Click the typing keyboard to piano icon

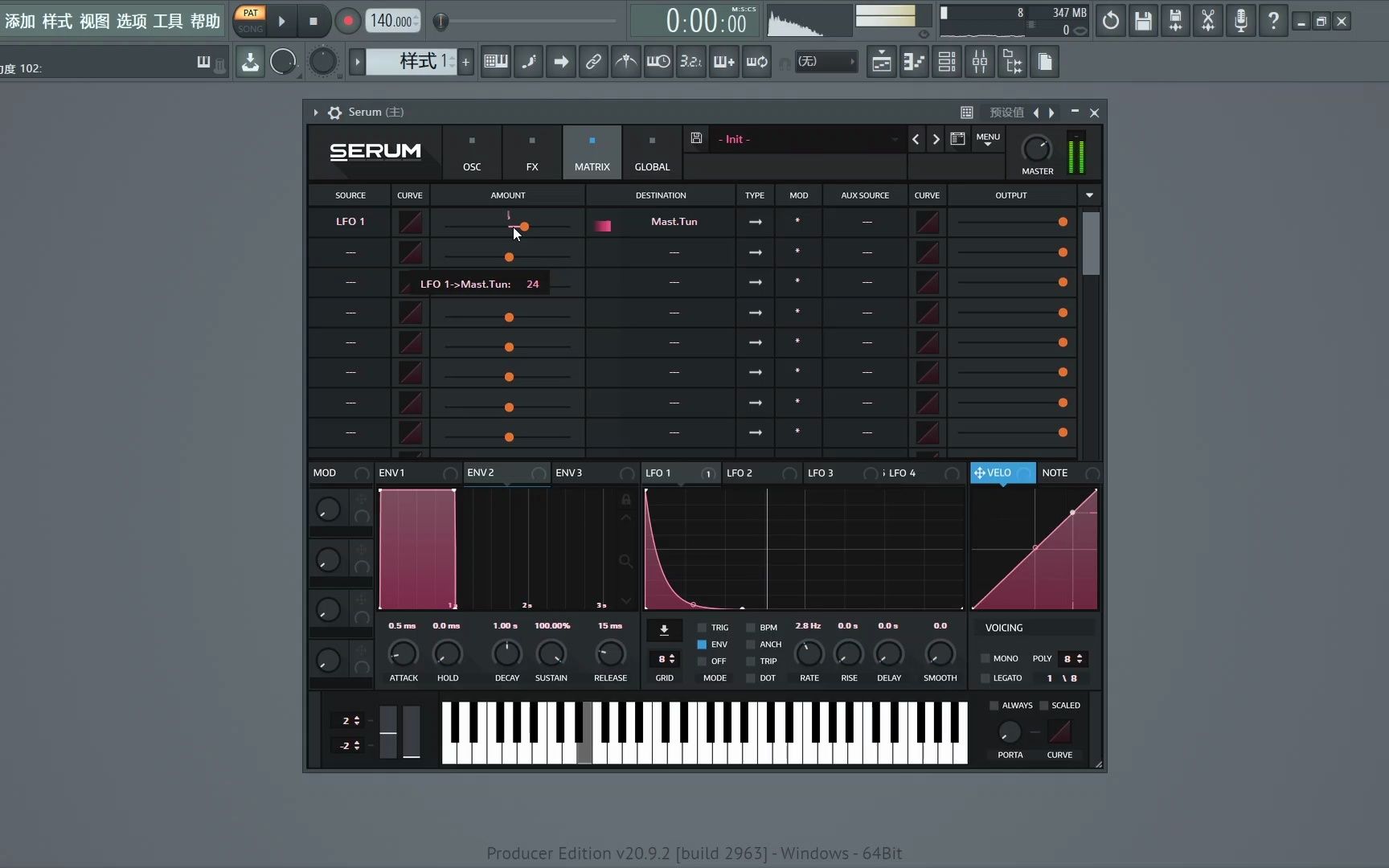(496, 62)
